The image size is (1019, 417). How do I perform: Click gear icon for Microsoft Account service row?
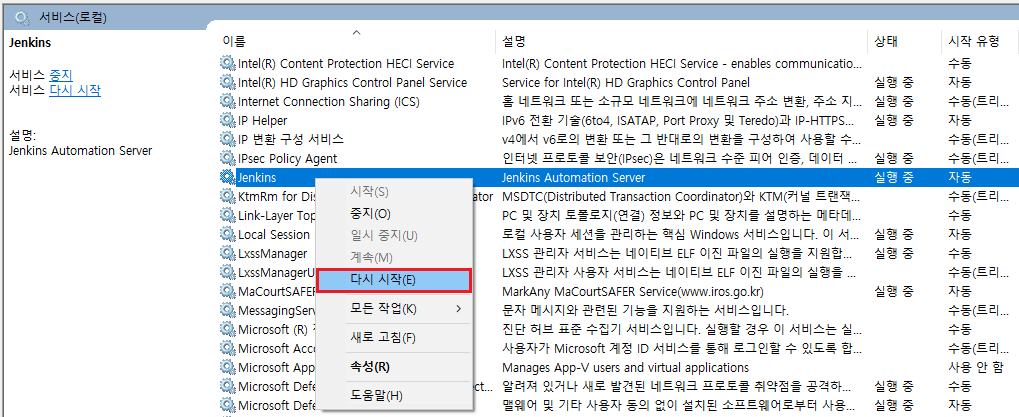pyautogui.click(x=227, y=348)
